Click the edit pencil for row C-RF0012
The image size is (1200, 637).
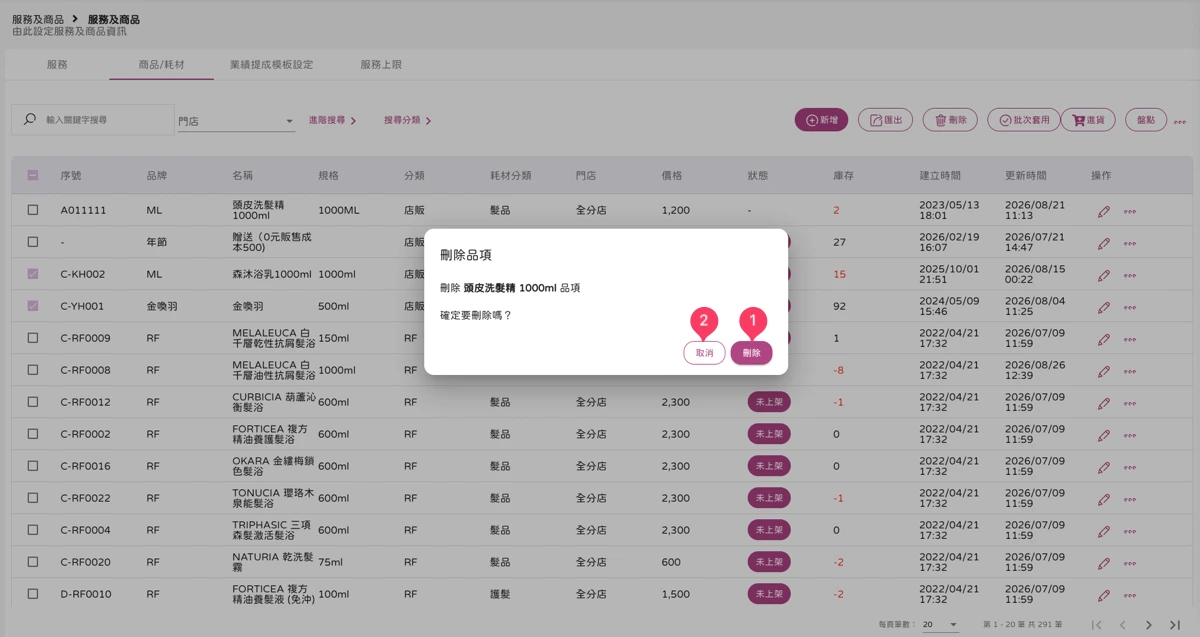pyautogui.click(x=1104, y=403)
